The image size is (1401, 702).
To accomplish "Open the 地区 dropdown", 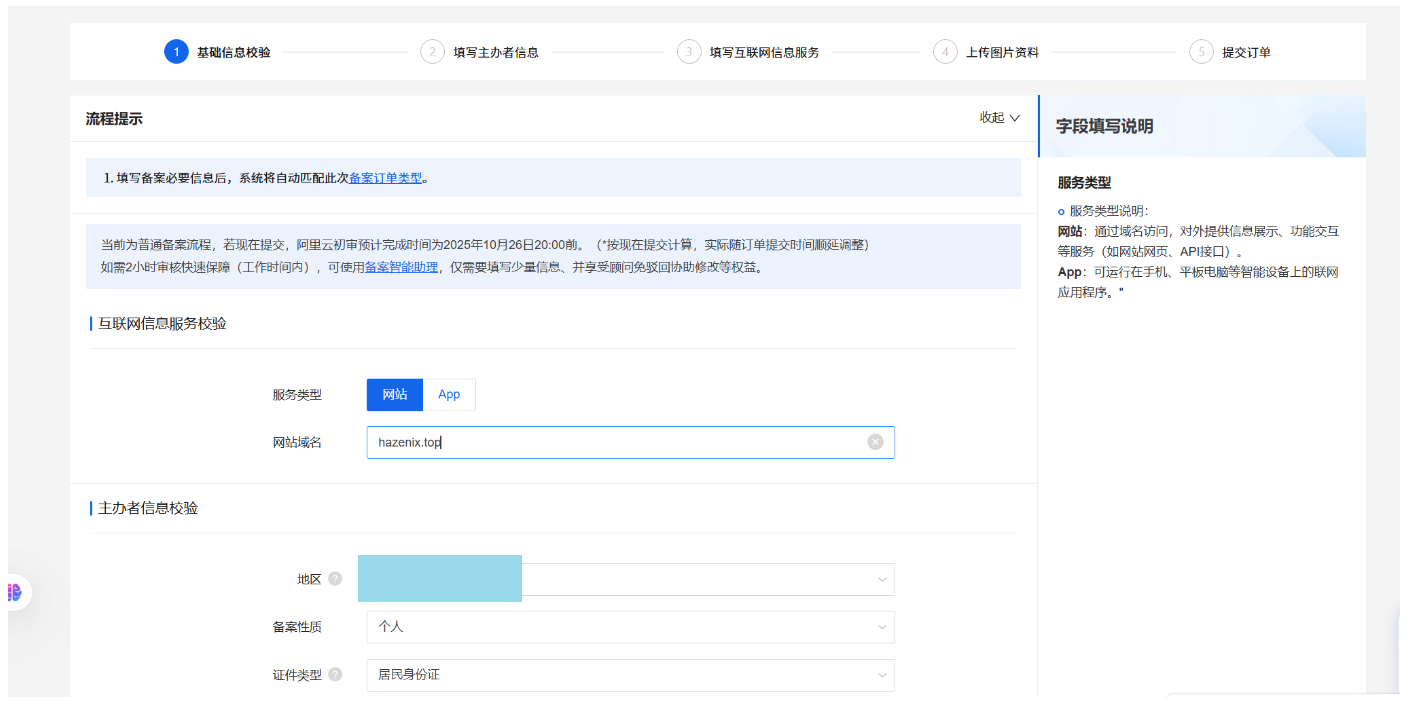I will tap(630, 579).
